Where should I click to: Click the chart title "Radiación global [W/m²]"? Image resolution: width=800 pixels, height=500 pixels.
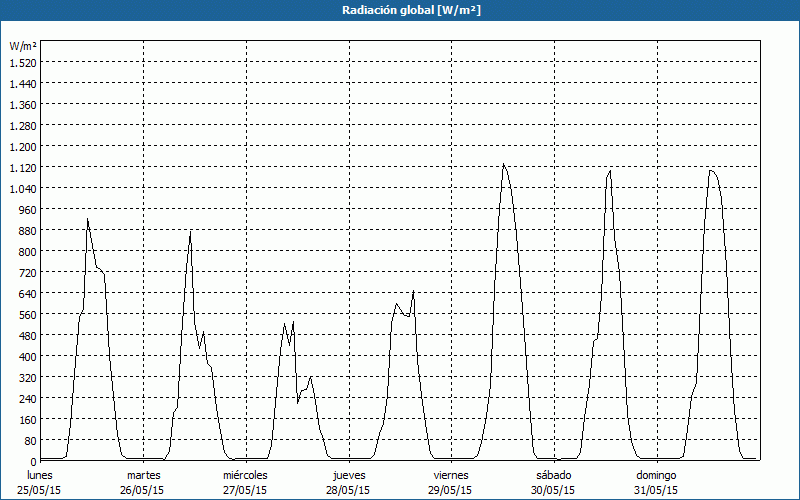point(400,10)
